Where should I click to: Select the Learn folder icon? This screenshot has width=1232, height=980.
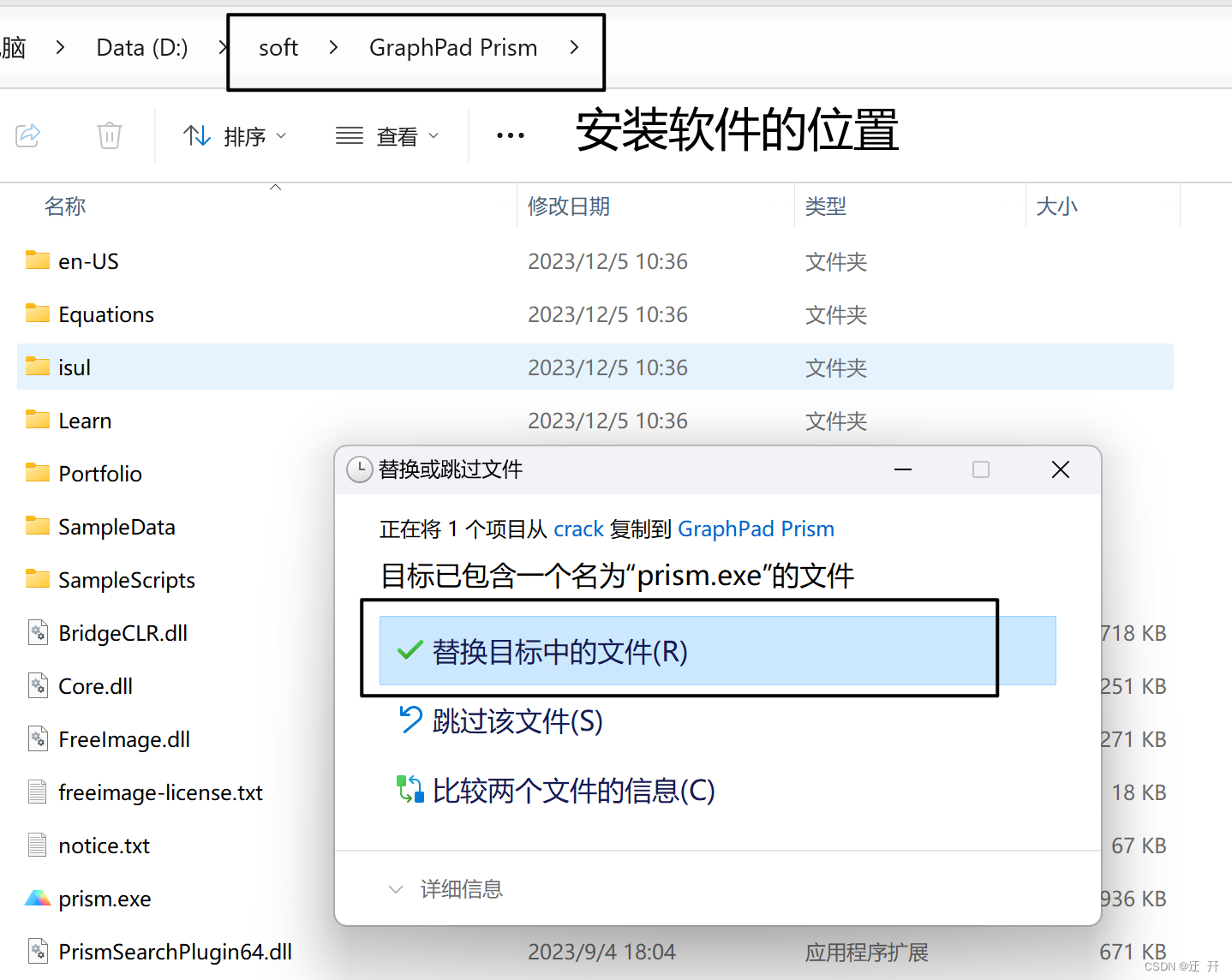[38, 420]
